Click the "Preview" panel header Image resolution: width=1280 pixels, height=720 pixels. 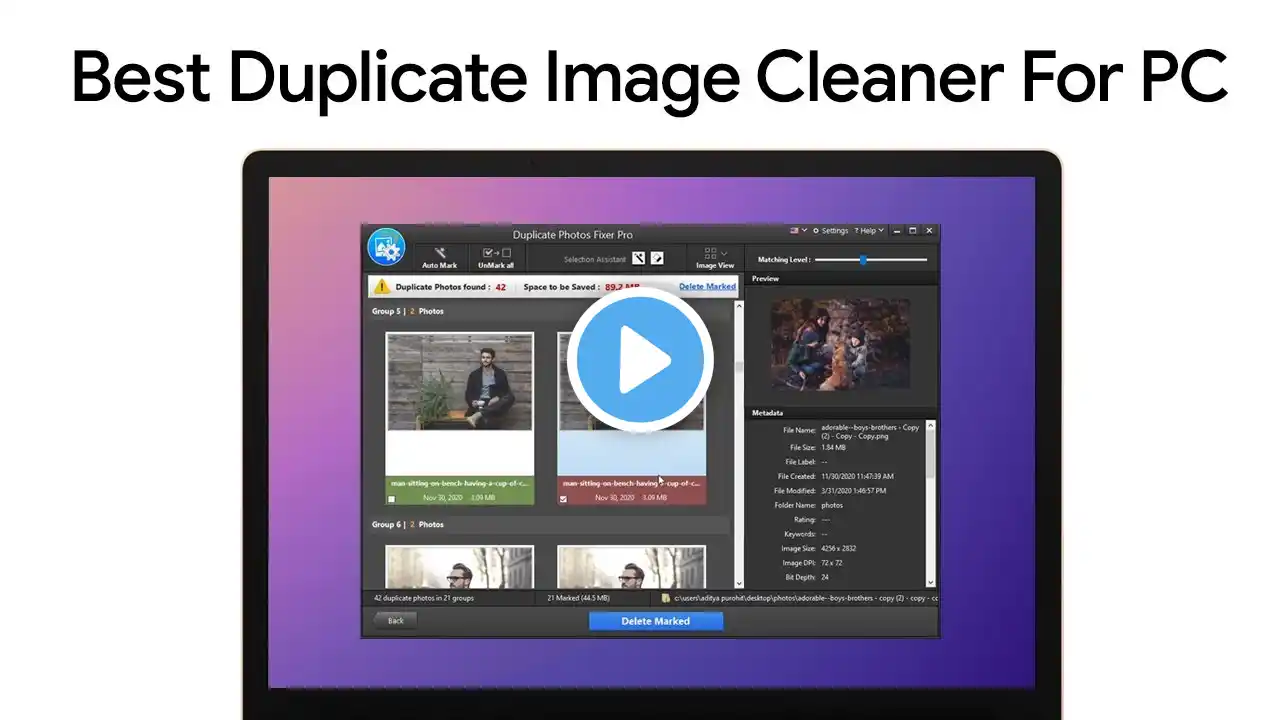click(765, 278)
